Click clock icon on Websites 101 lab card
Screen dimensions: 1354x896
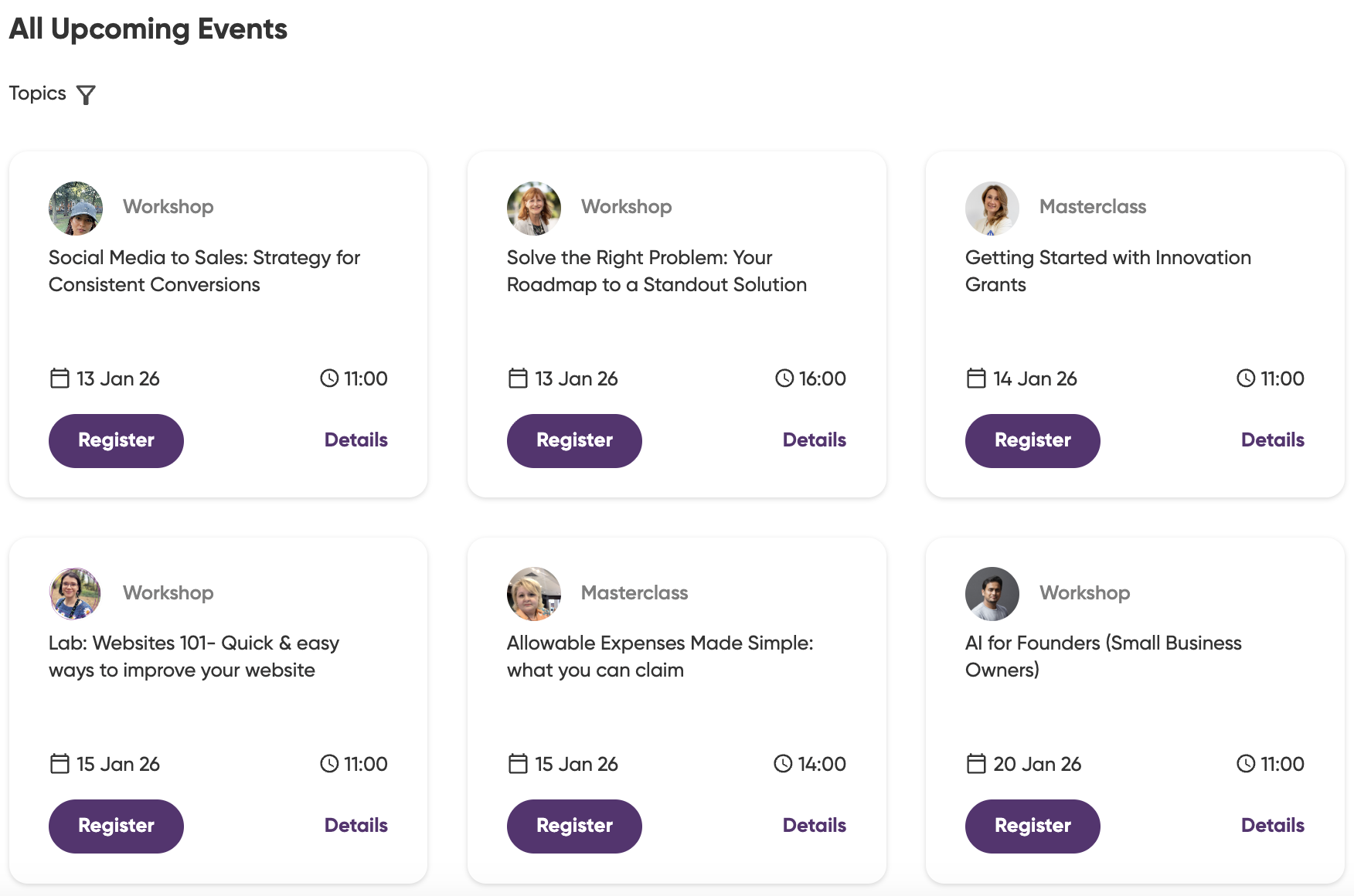click(329, 764)
